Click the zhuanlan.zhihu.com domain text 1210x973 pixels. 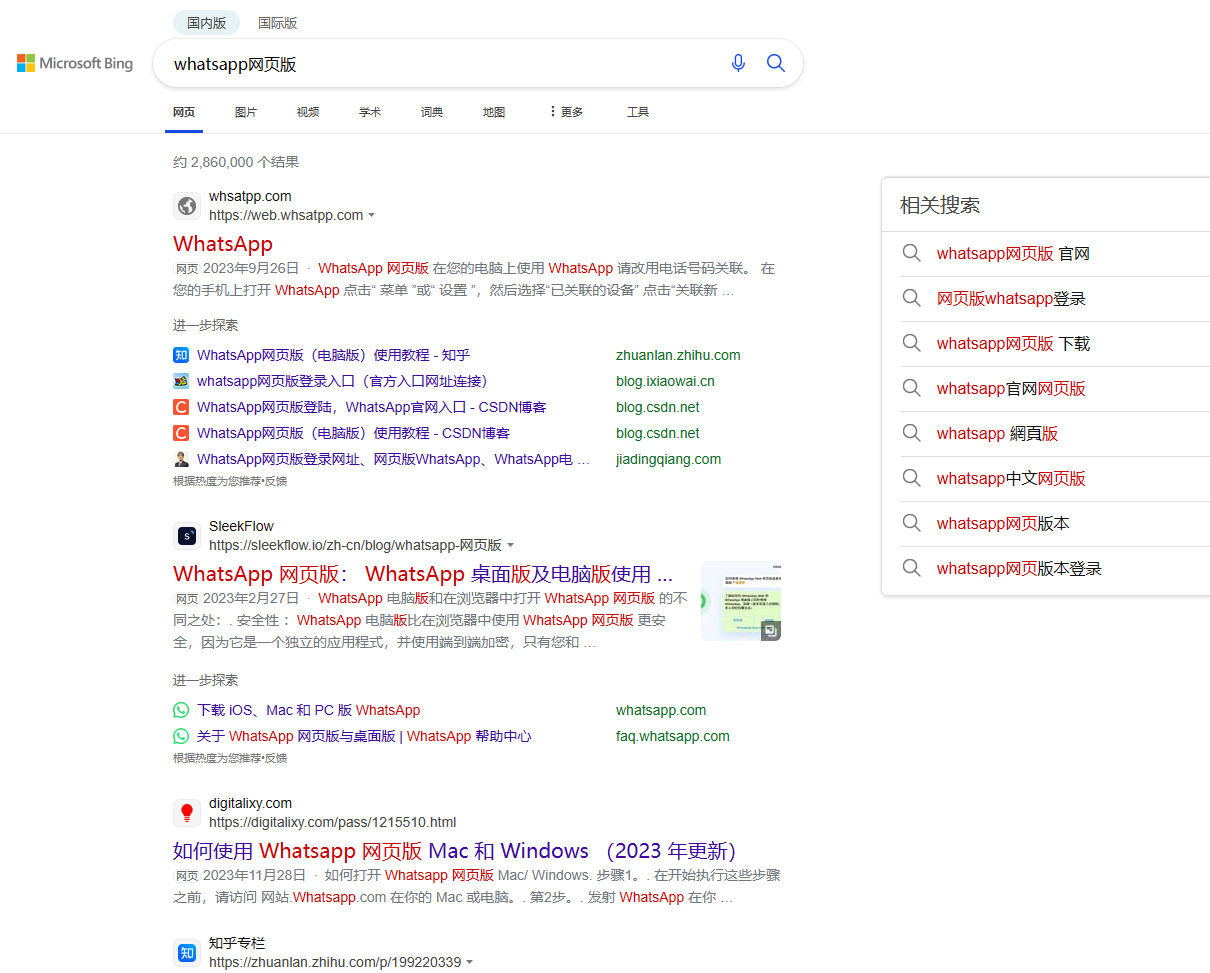pyautogui.click(x=678, y=355)
